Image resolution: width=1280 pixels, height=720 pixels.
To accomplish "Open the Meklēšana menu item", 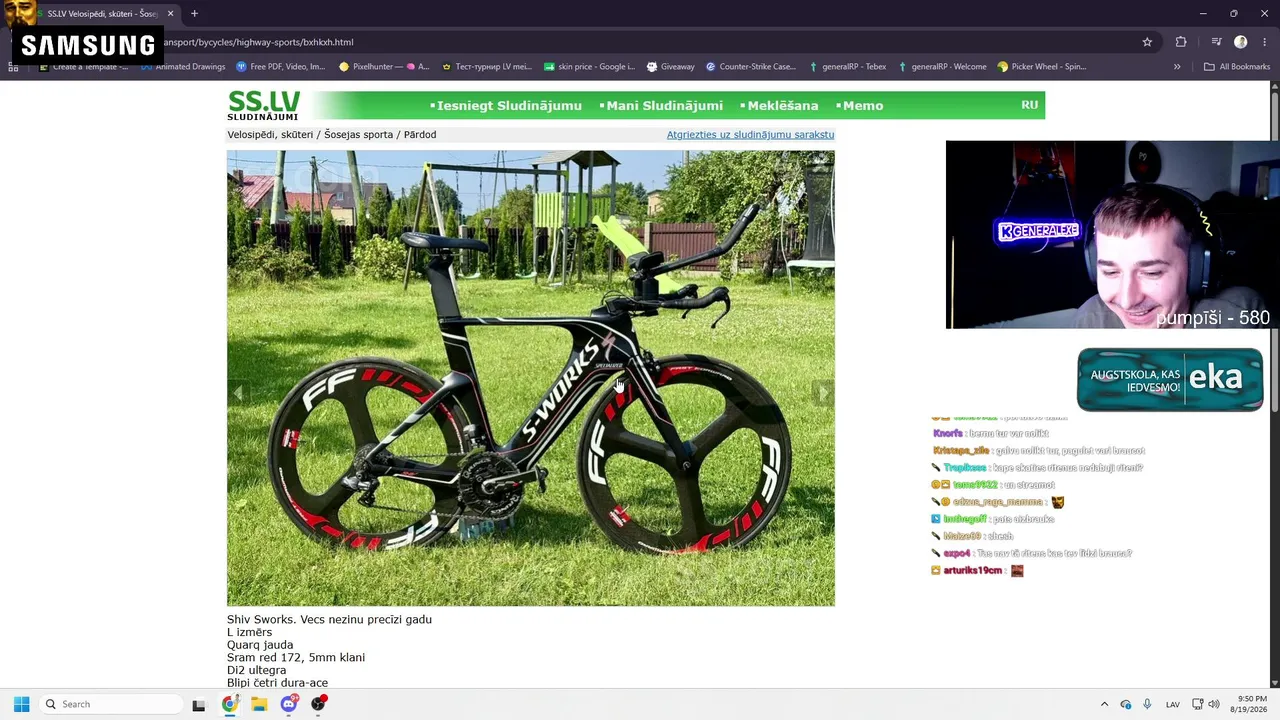I will (x=779, y=106).
